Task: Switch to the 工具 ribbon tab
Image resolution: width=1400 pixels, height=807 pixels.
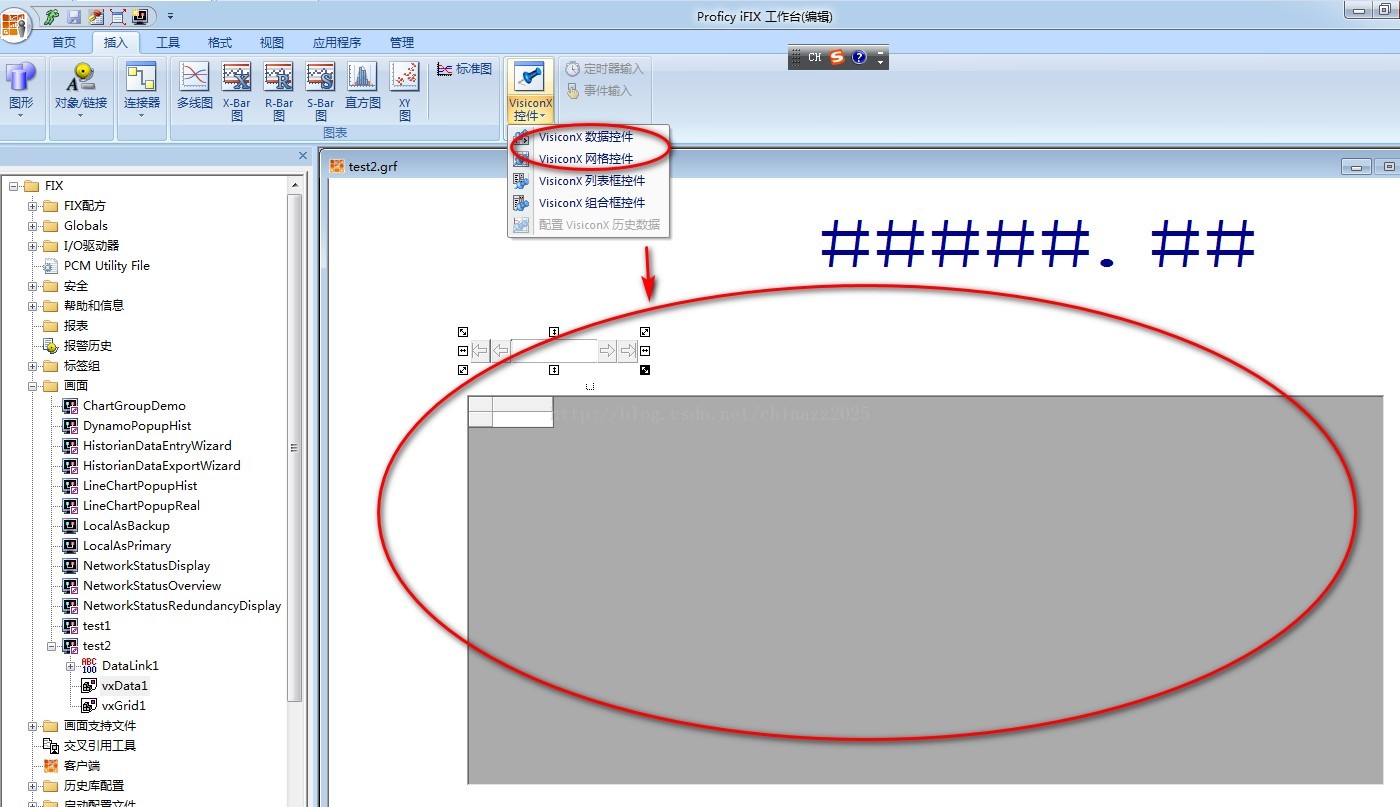Action: pyautogui.click(x=168, y=42)
